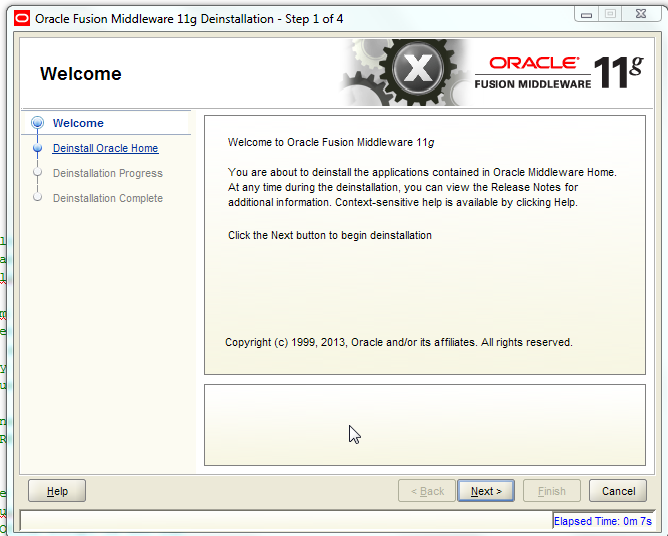Click the Deinstallation Complete step bullet
This screenshot has width=668, height=536.
37,197
